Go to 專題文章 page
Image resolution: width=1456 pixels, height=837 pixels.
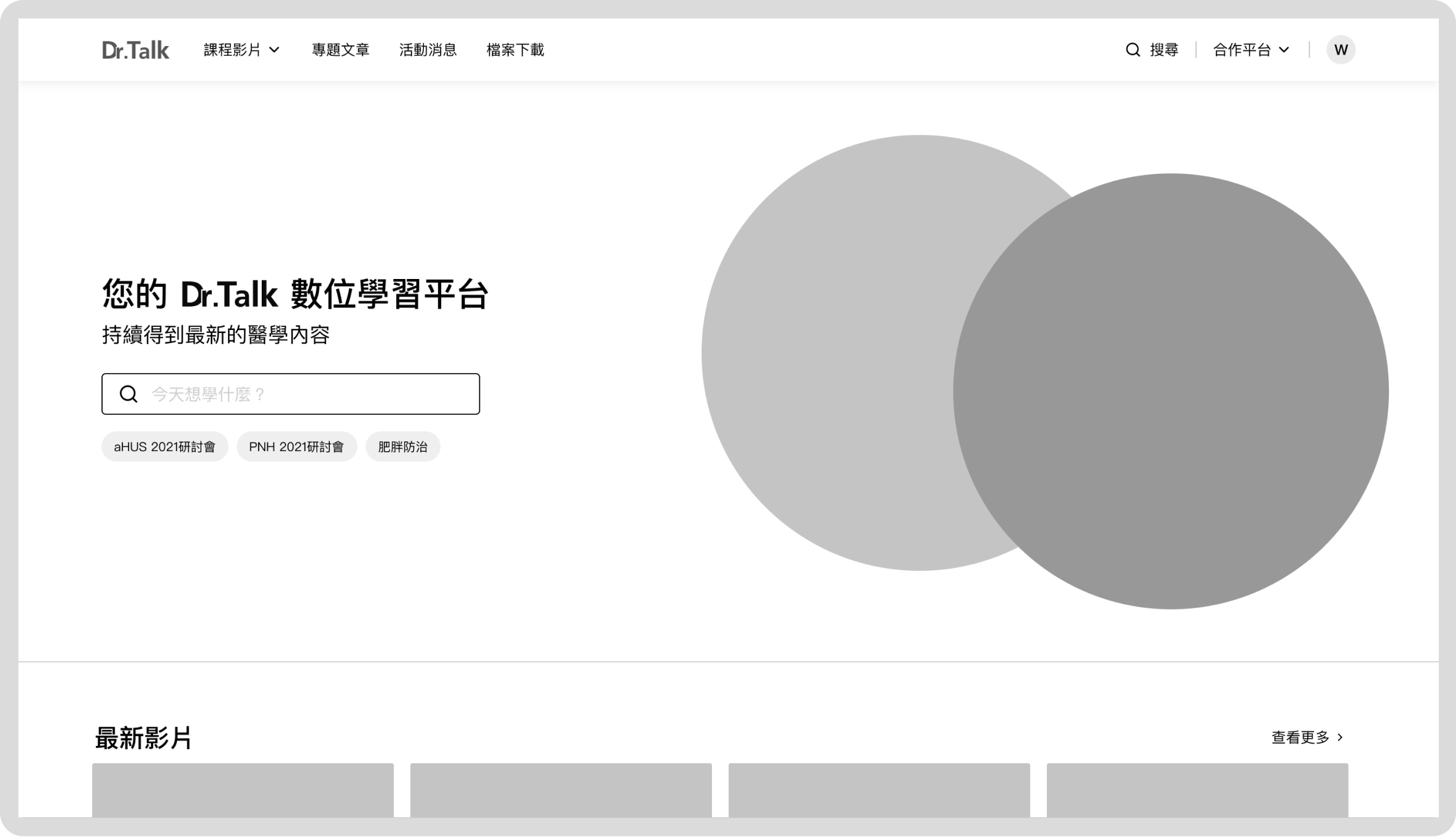(340, 50)
